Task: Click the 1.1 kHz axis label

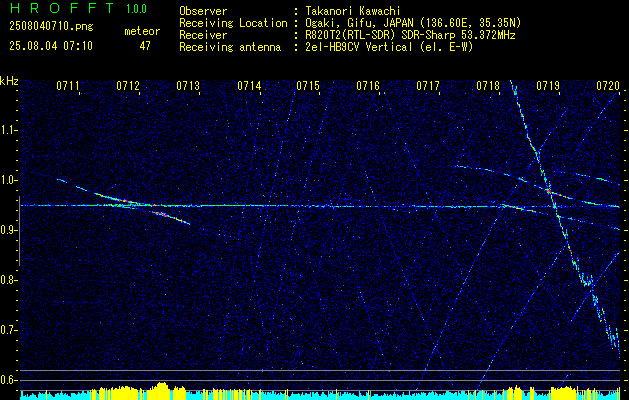Action: click(9, 130)
